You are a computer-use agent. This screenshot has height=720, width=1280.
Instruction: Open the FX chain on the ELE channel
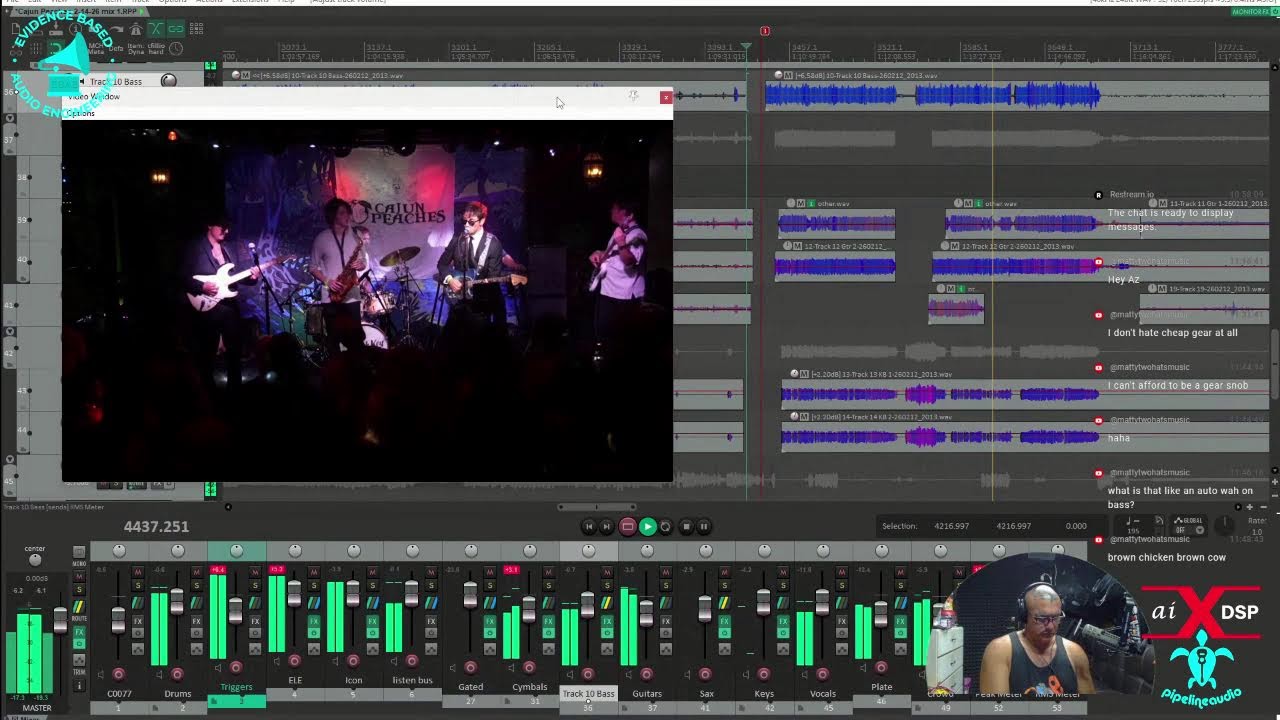[314, 621]
